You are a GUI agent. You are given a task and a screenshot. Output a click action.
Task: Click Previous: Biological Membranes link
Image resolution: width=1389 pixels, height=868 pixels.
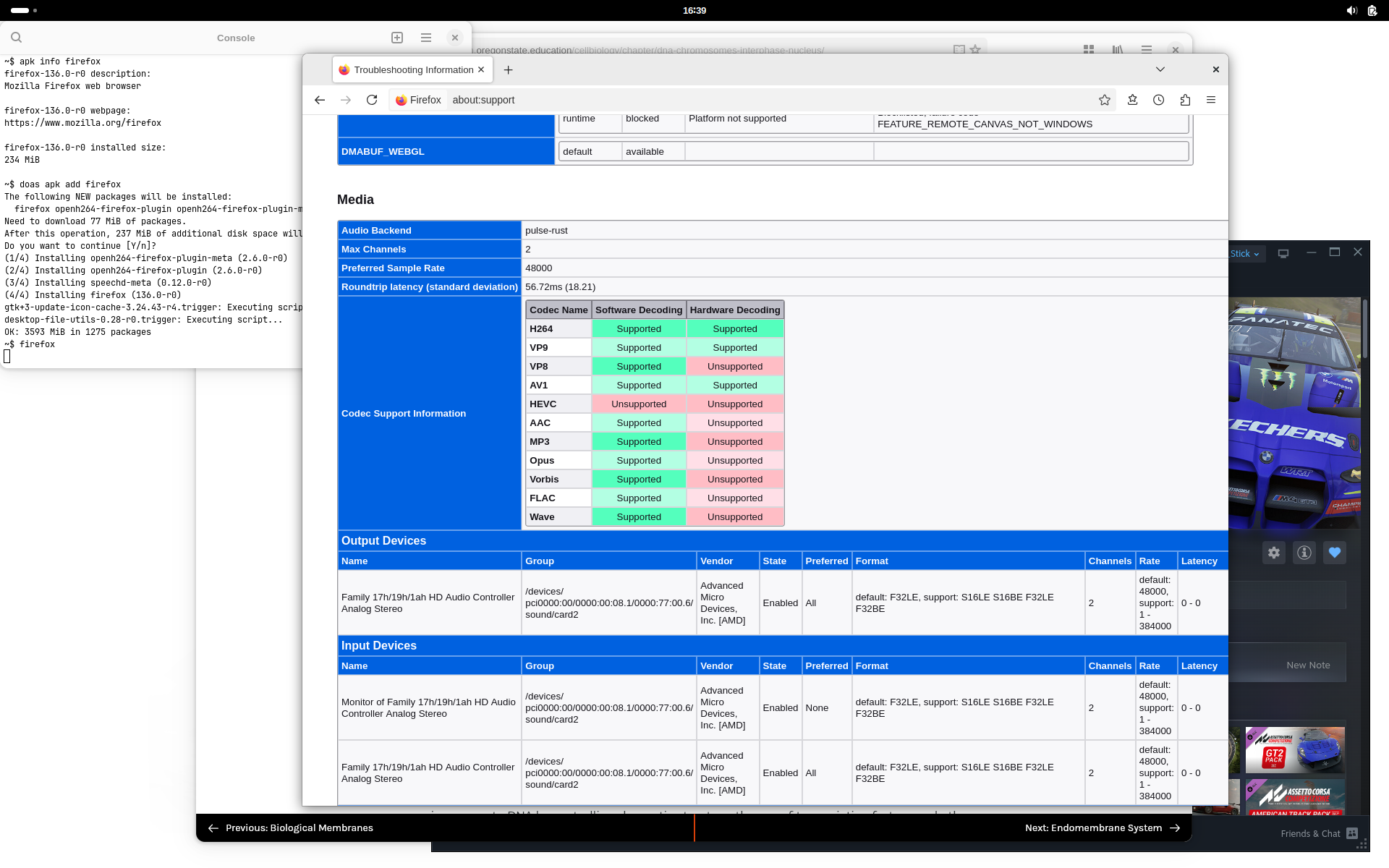click(x=291, y=828)
